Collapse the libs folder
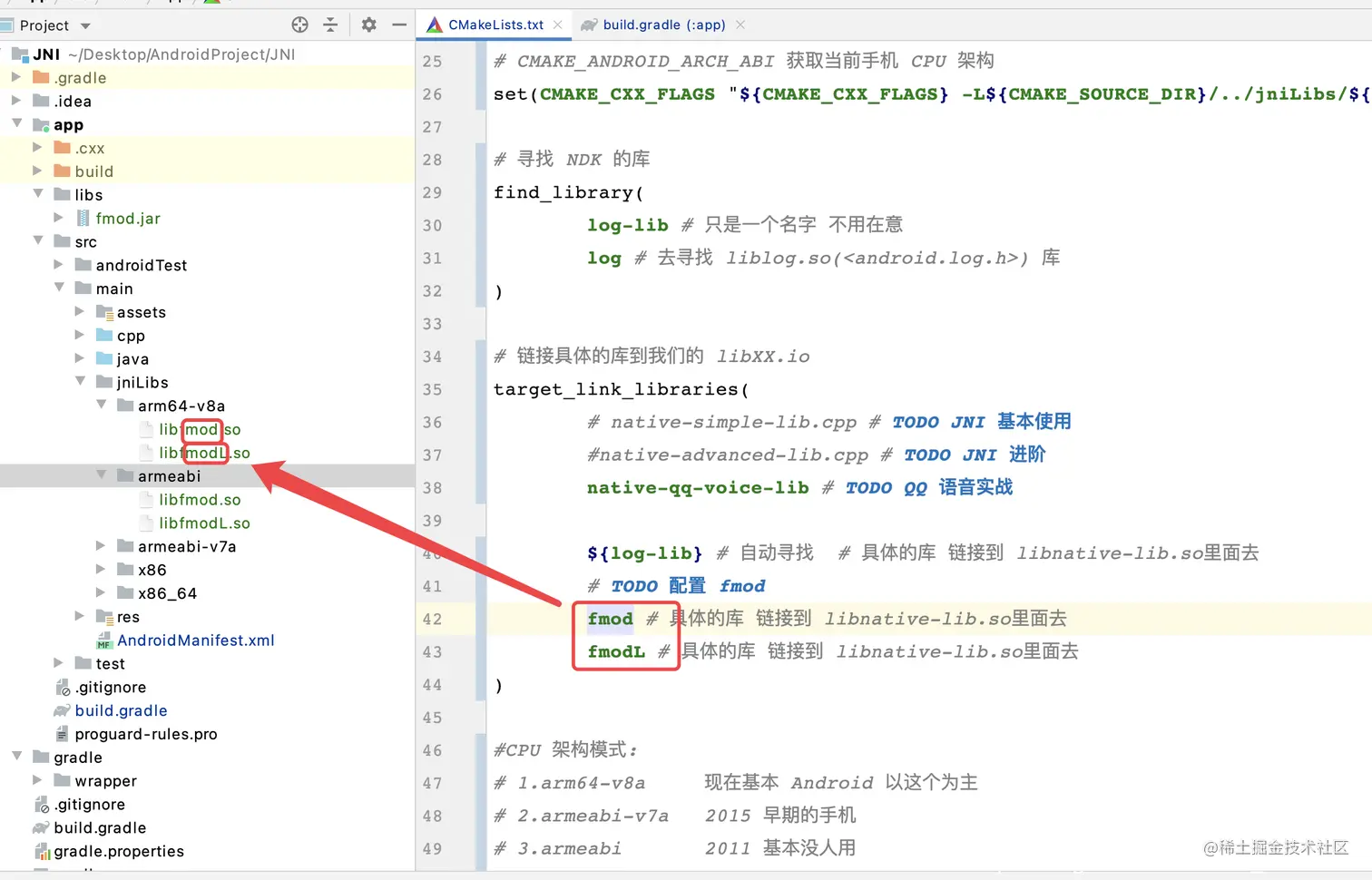Image resolution: width=1372 pixels, height=880 pixels. 37,193
